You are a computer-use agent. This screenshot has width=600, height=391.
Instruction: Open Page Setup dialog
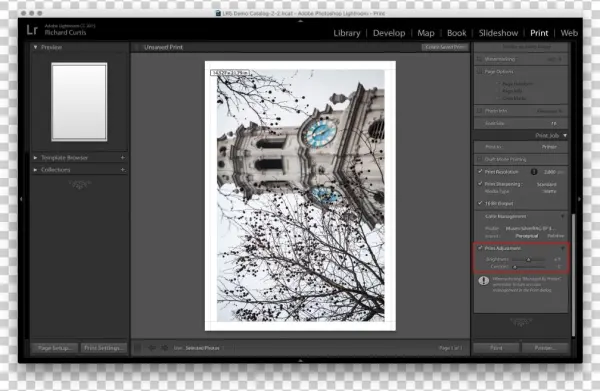click(x=55, y=348)
